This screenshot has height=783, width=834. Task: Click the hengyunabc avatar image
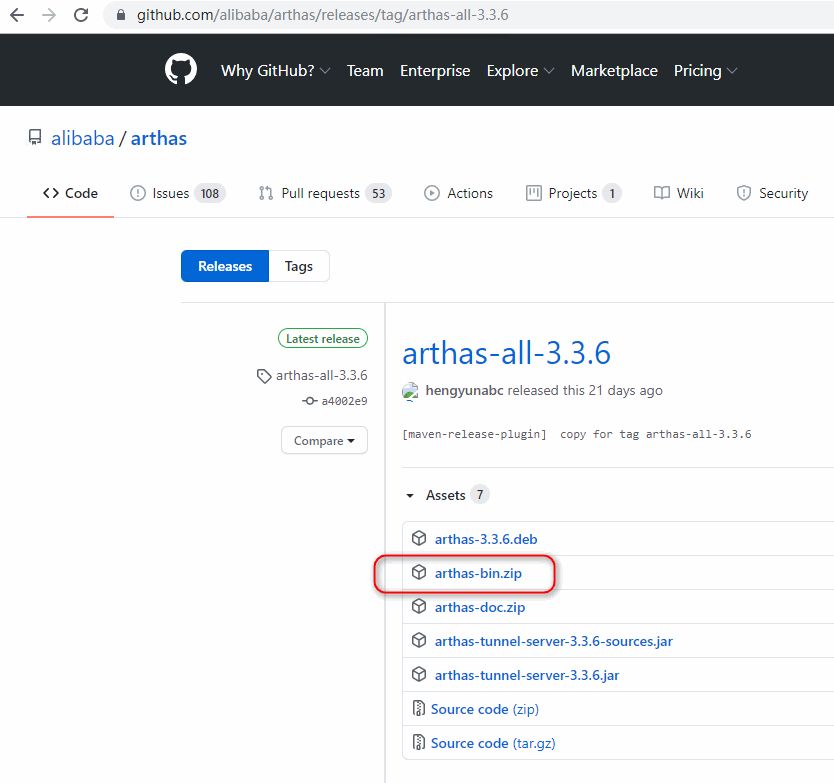tap(410, 391)
